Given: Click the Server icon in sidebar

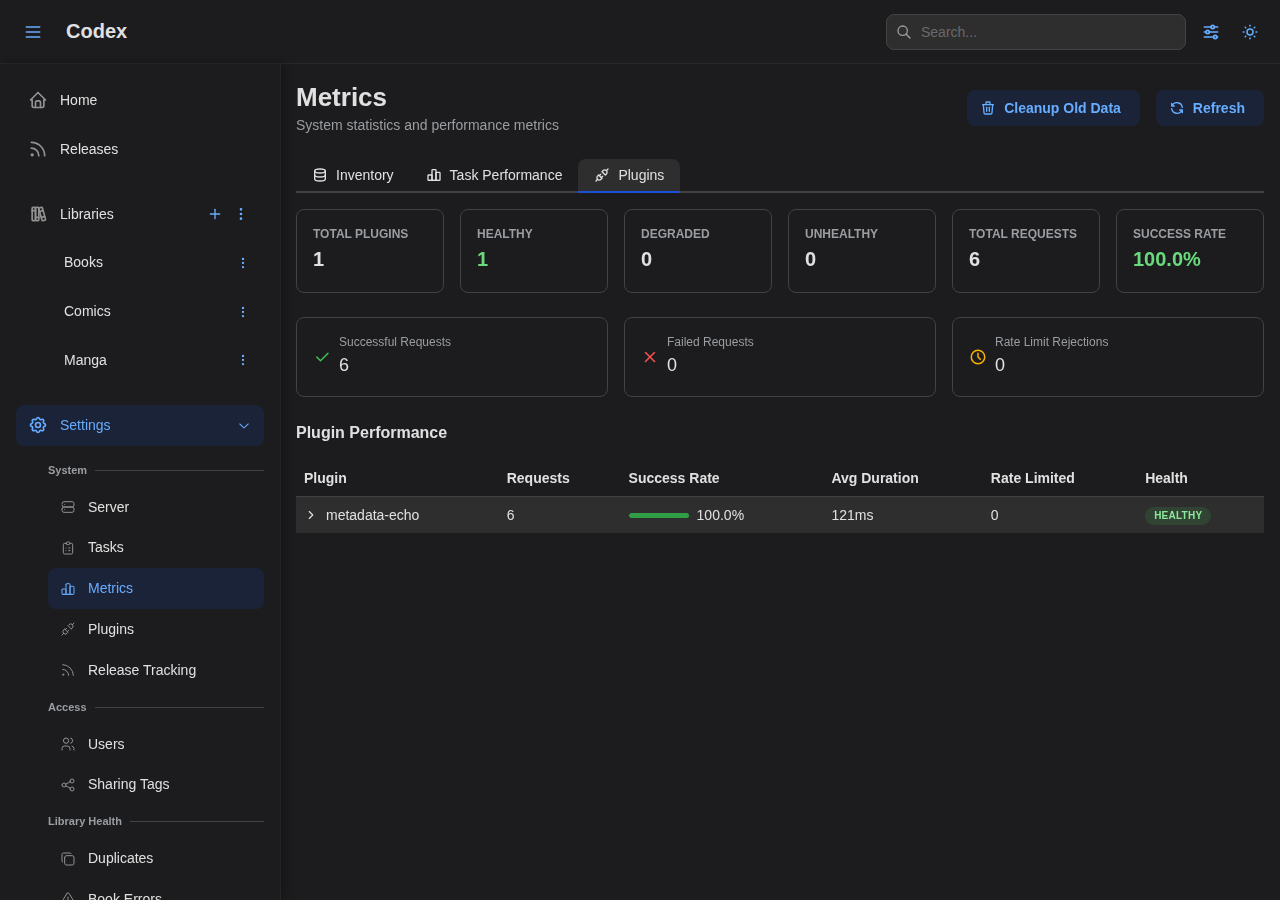Looking at the screenshot, I should click(x=68, y=507).
